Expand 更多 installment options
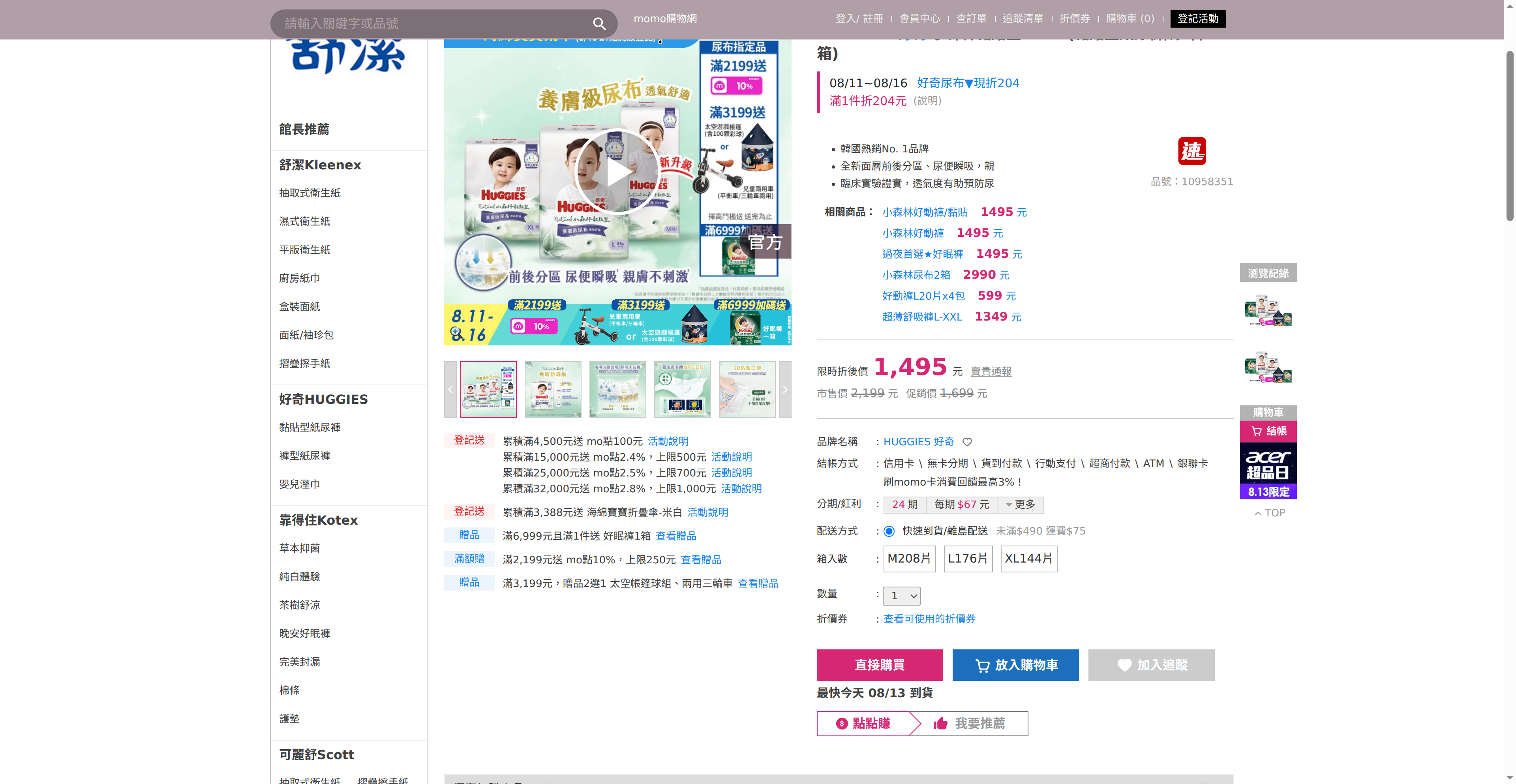The image size is (1516, 784). 1021,505
